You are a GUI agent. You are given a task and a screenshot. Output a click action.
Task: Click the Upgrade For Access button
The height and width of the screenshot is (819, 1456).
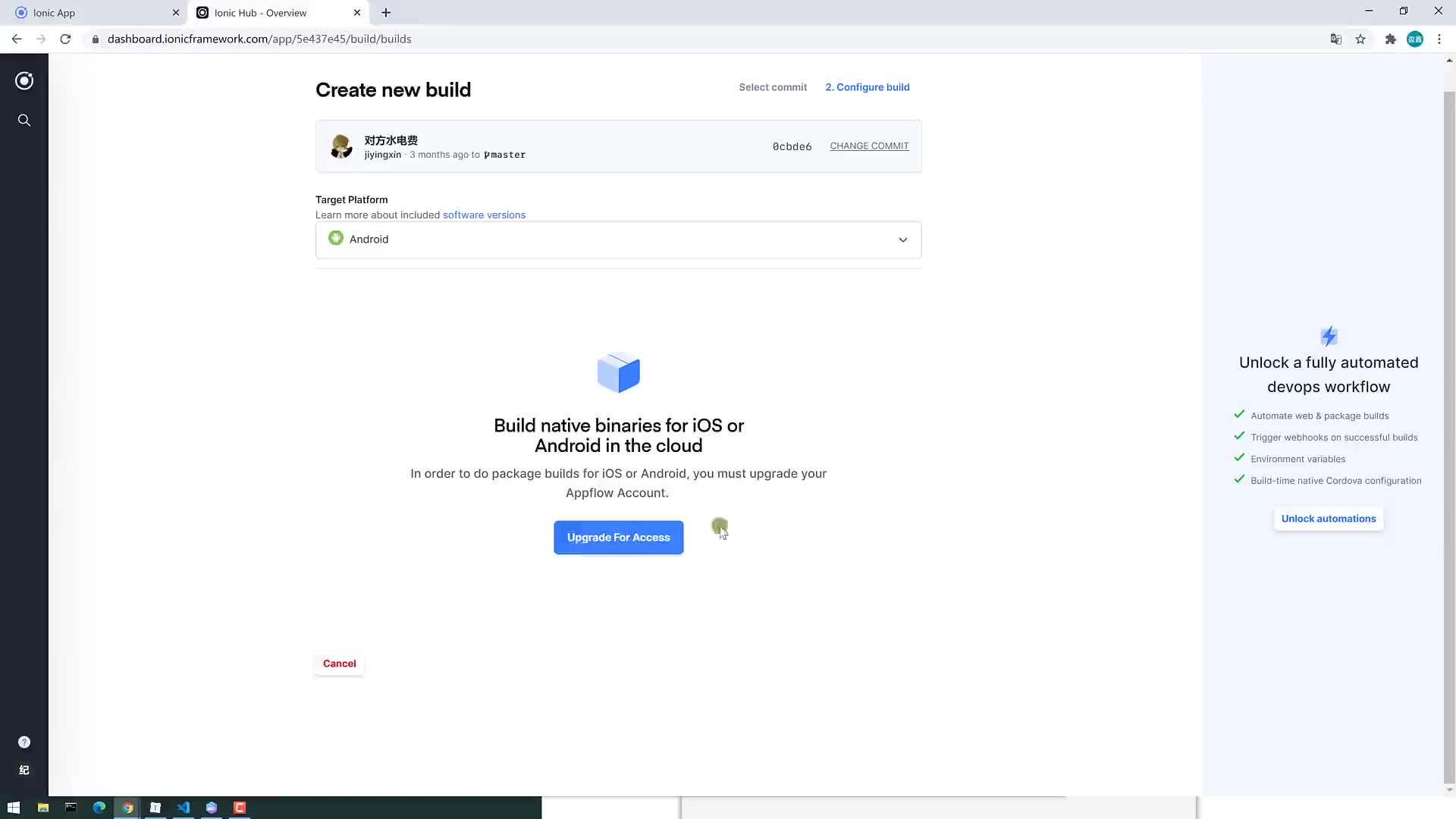pyautogui.click(x=618, y=537)
